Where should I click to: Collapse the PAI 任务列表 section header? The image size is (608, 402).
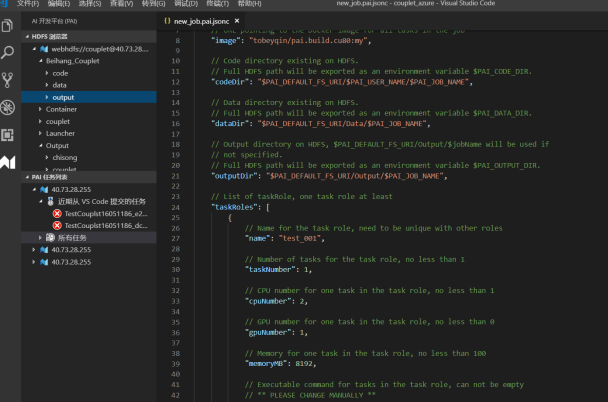(x=89, y=177)
